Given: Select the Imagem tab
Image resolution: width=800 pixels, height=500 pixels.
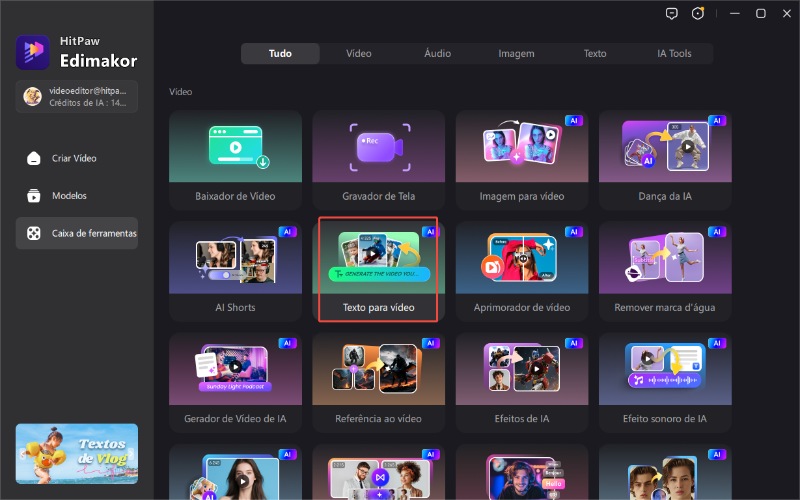Looking at the screenshot, I should [x=516, y=53].
